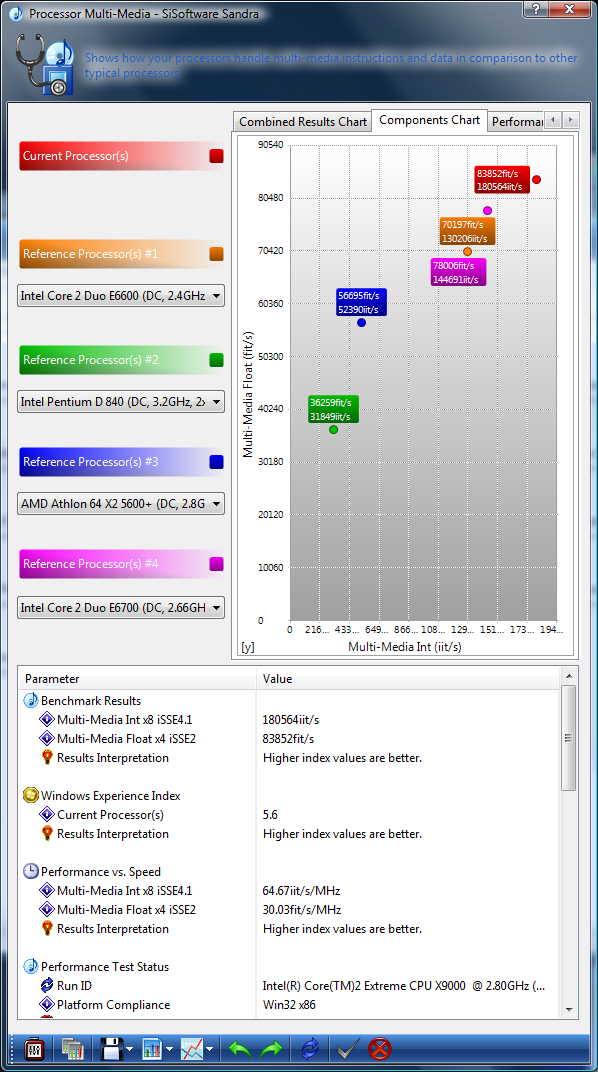Click the Performance vs. Speed clock icon
This screenshot has width=598, height=1072.
(x=31, y=872)
